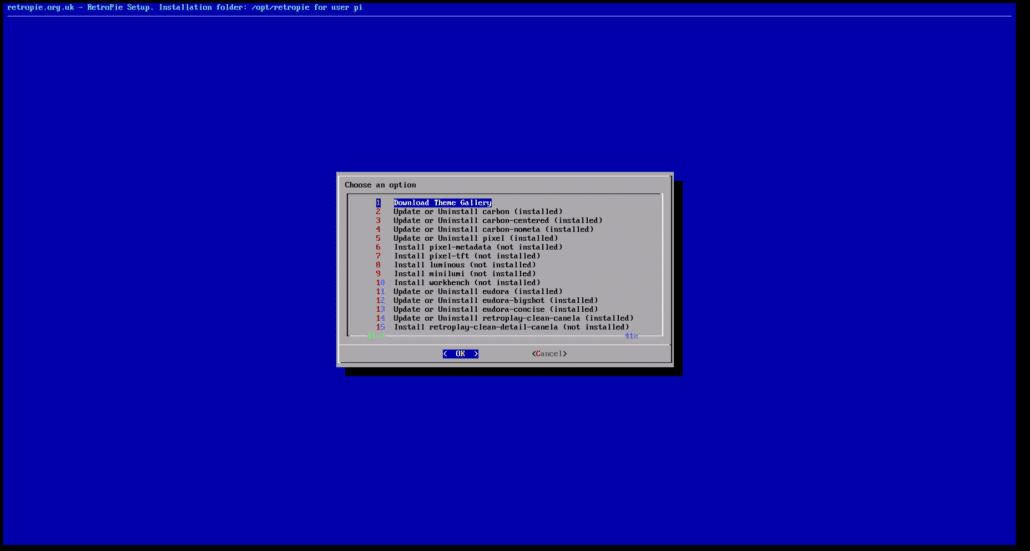This screenshot has width=1030, height=551.
Task: Select Update or Uninstall eudora-concise
Action: pyautogui.click(x=495, y=309)
